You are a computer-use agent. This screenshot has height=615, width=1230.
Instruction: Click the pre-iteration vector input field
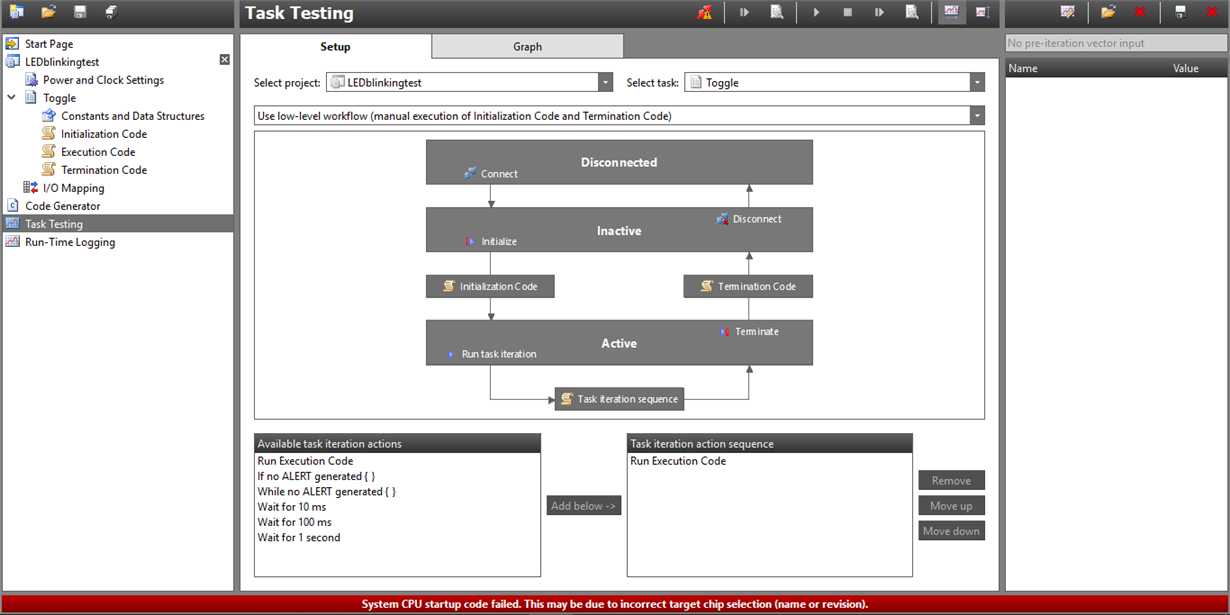(1115, 44)
